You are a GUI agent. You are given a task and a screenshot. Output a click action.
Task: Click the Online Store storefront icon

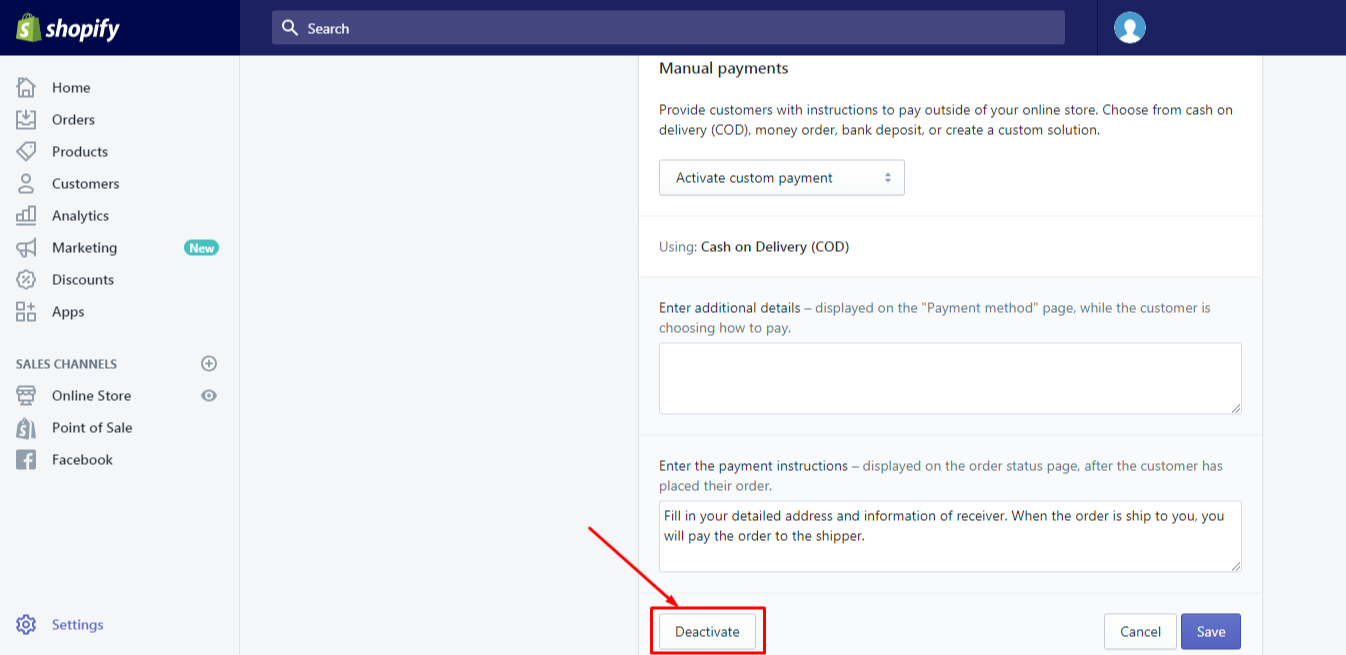click(x=26, y=395)
